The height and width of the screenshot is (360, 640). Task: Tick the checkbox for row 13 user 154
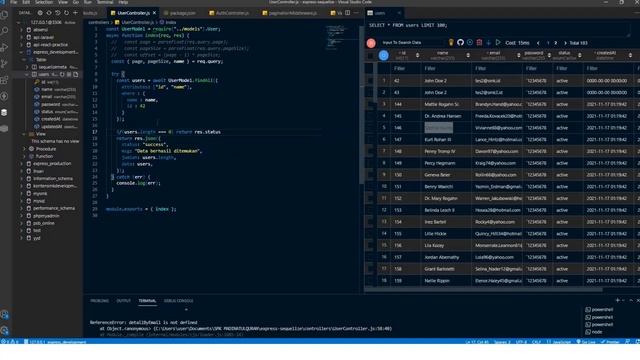[370, 222]
